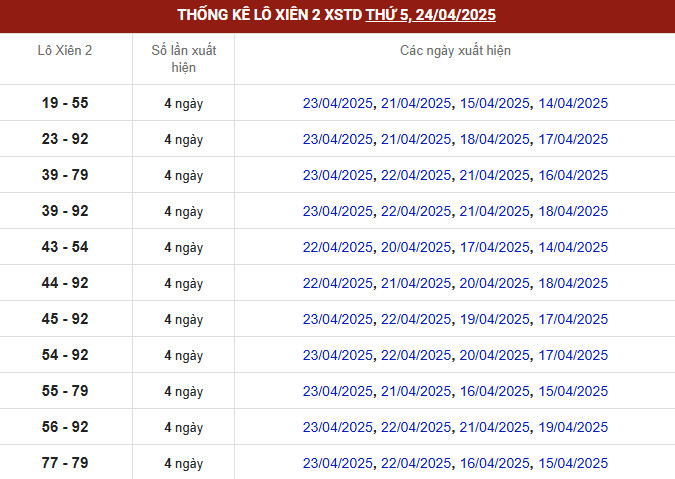
Task: Open 21/04/2025 link in the 44 - 92 row
Action: click(416, 283)
